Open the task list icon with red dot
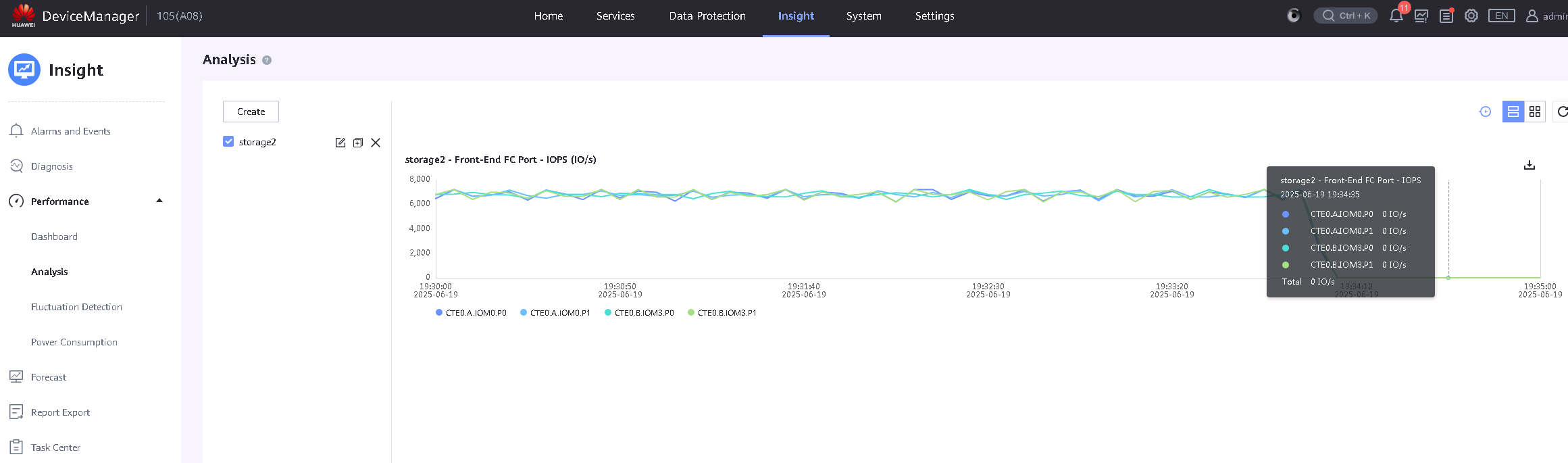The width and height of the screenshot is (1568, 463). (x=1446, y=16)
